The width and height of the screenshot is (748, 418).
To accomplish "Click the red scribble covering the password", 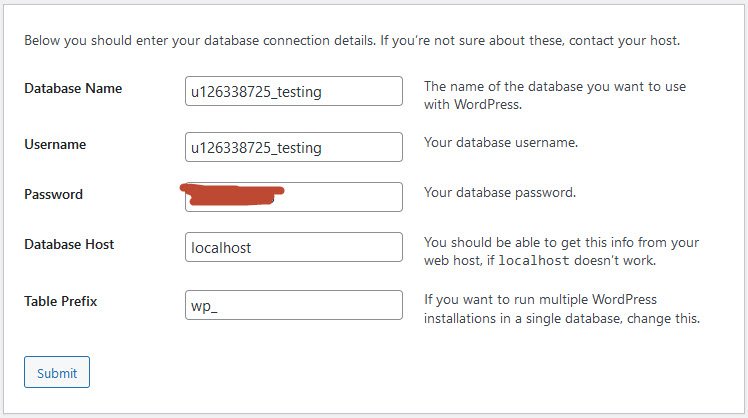I will click(232, 195).
